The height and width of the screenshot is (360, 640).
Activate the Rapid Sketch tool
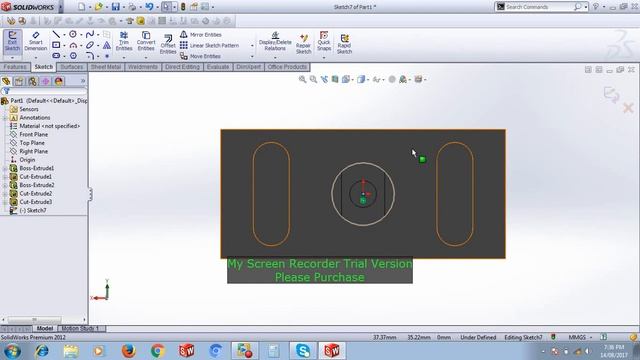click(x=344, y=43)
